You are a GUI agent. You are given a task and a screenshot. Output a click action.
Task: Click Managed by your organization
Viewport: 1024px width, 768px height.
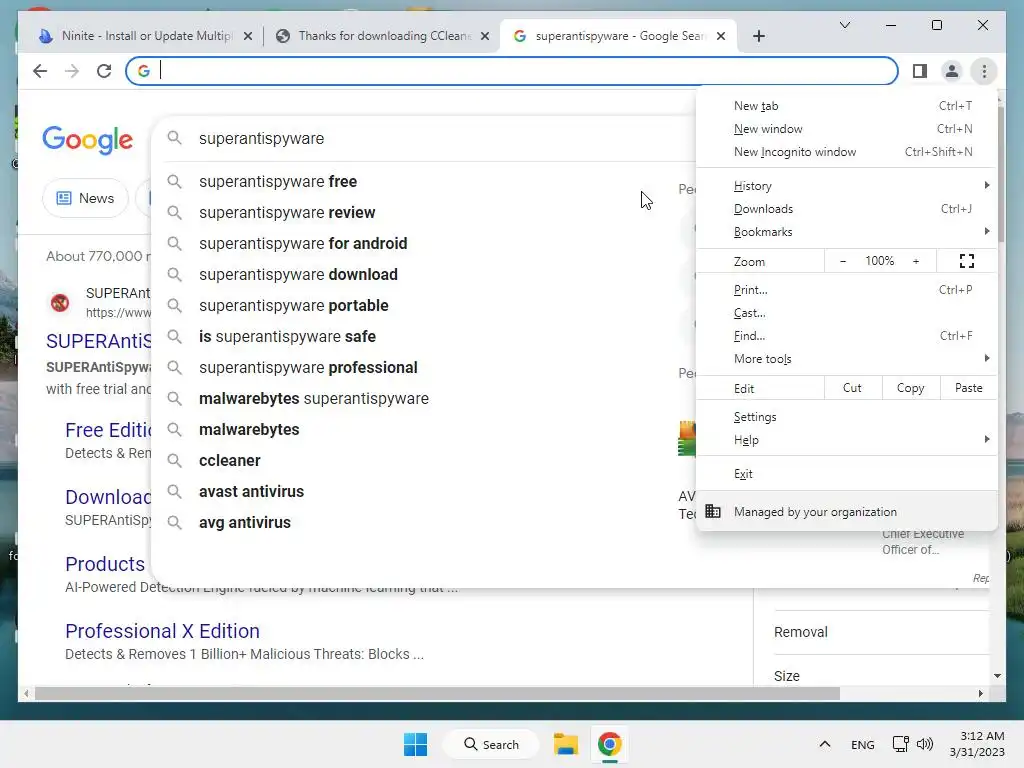tap(846, 511)
